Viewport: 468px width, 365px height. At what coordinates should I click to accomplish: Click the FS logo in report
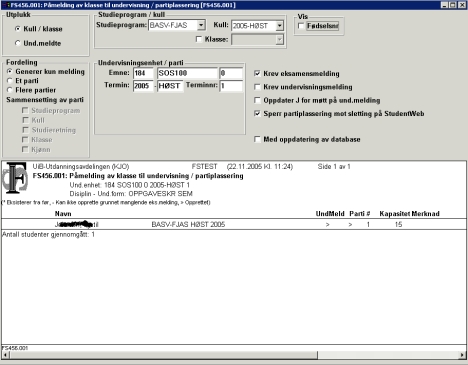point(16,178)
